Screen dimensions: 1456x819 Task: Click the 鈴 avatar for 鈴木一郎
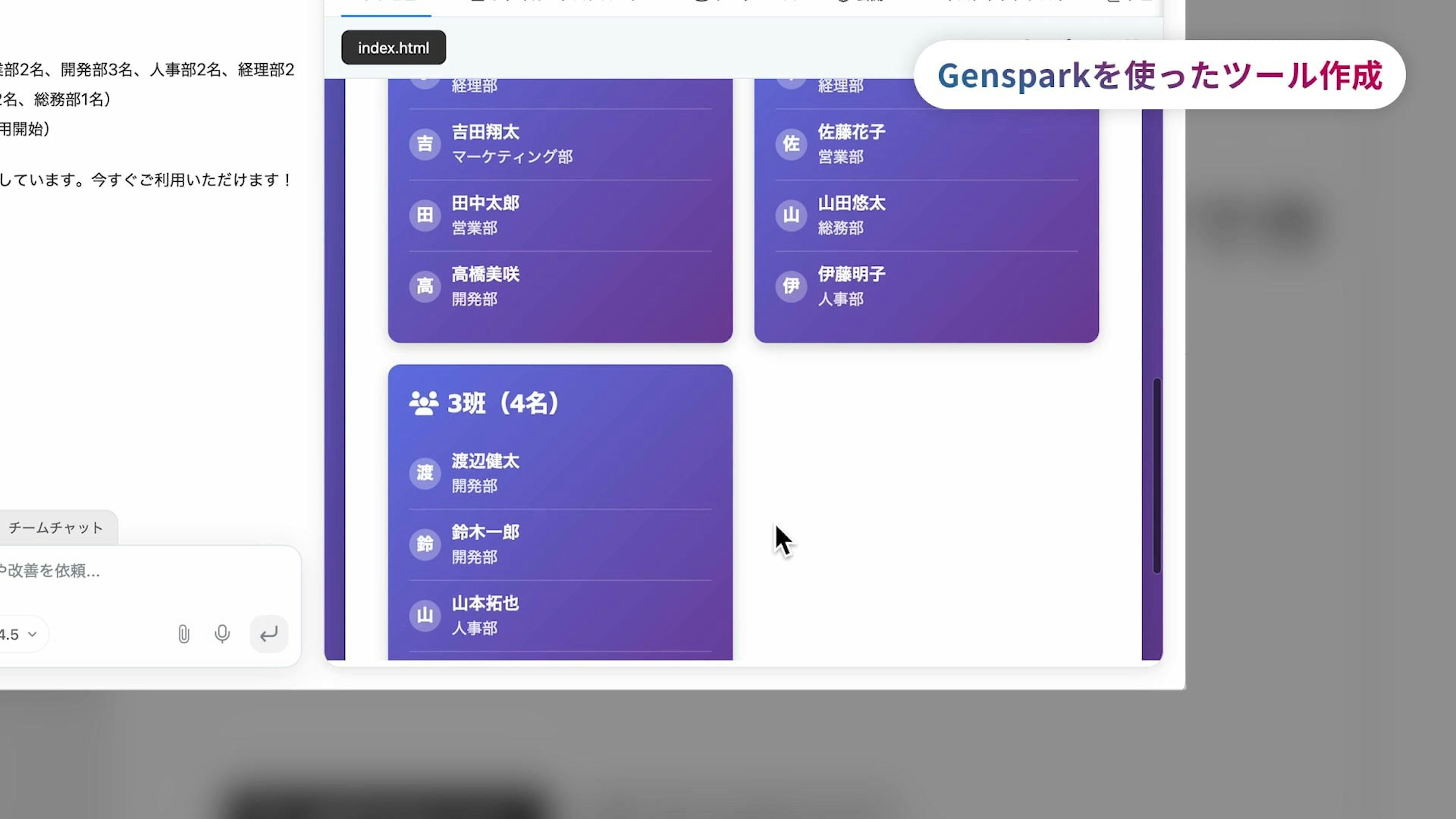[x=425, y=544]
